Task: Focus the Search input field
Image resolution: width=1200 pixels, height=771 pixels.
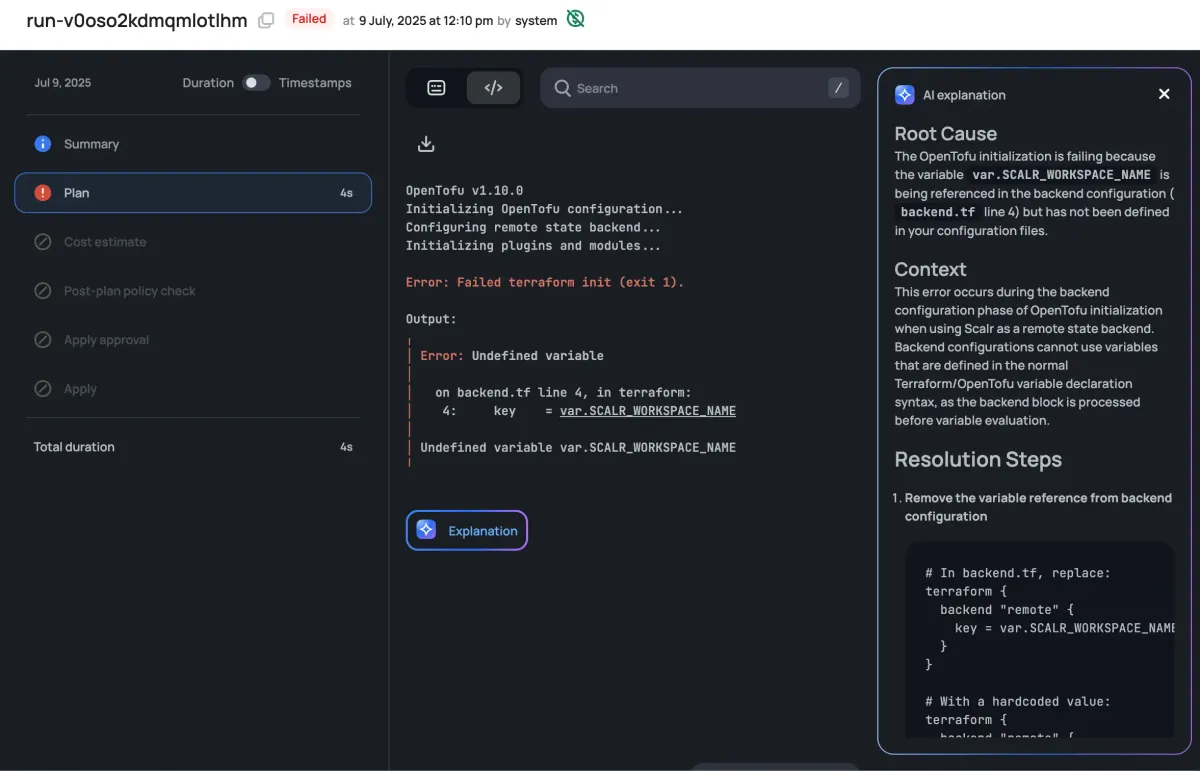Action: (700, 88)
